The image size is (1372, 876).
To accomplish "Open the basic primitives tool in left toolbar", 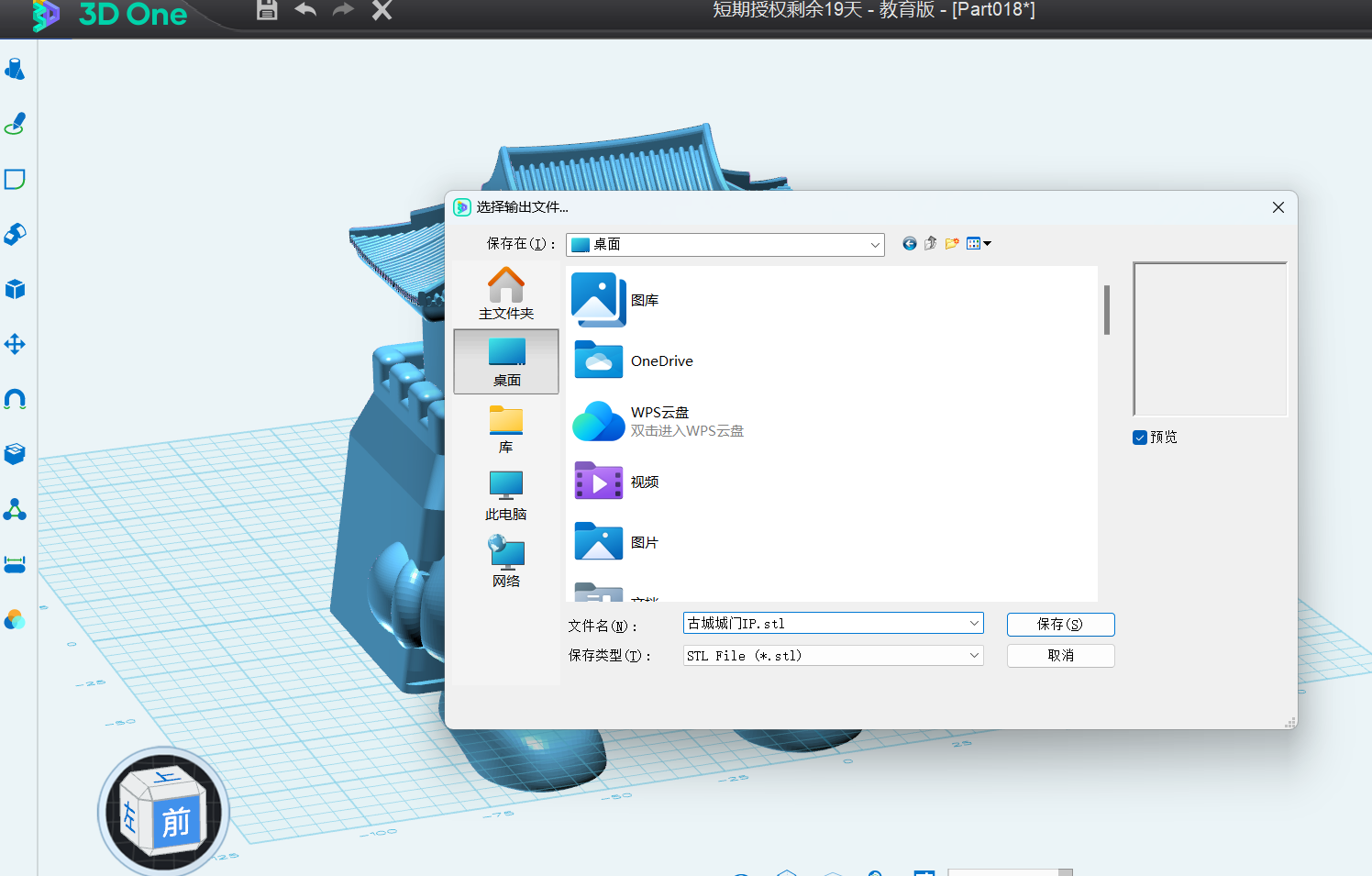I will coord(15,69).
